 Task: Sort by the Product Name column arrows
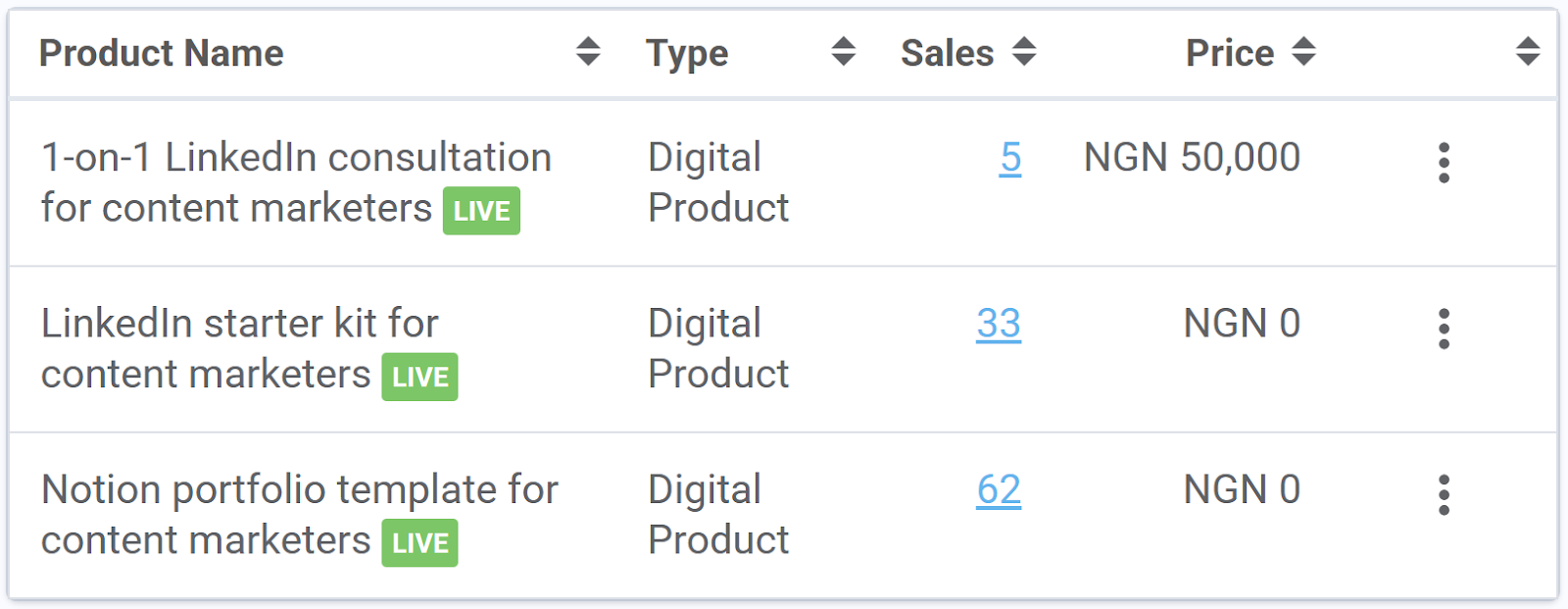tap(588, 52)
